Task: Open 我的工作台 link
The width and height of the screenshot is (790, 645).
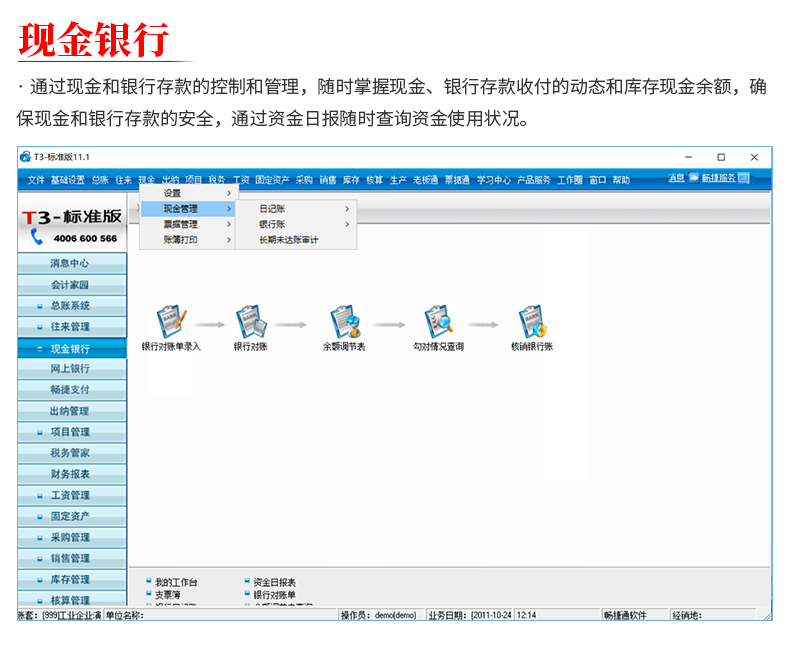Action: pyautogui.click(x=176, y=582)
